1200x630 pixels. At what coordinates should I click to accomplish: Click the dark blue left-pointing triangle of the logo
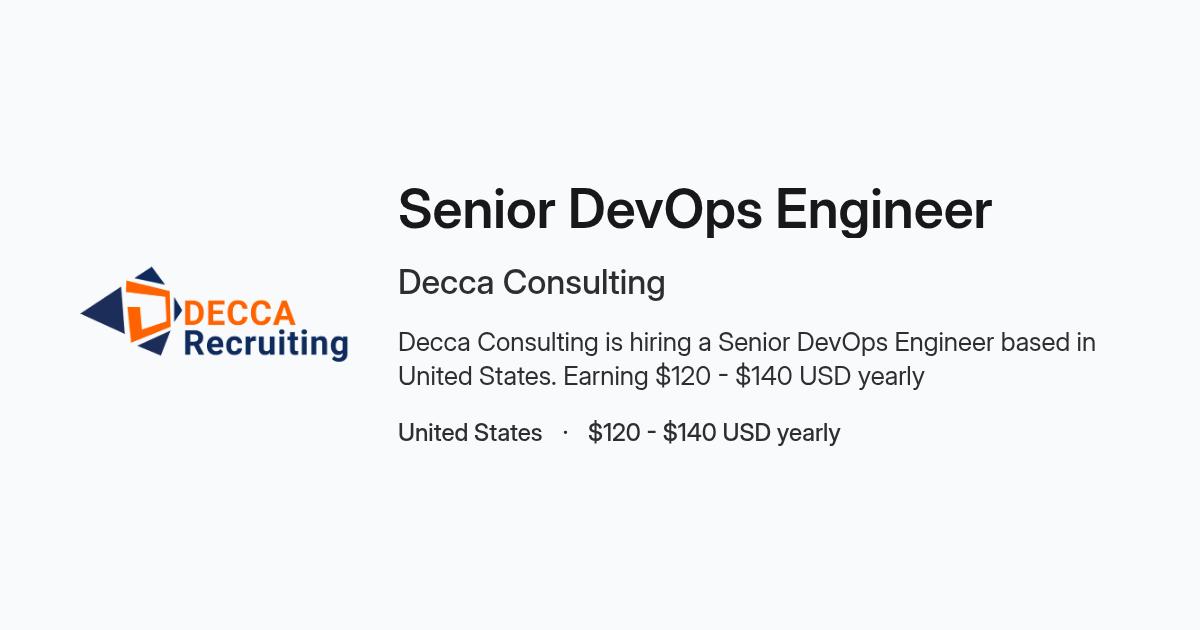click(102, 312)
